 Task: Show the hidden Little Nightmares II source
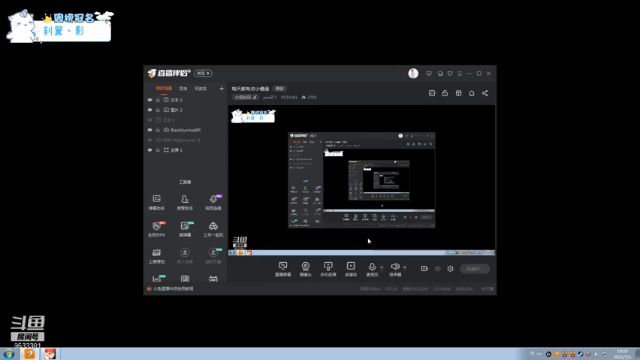click(150, 140)
